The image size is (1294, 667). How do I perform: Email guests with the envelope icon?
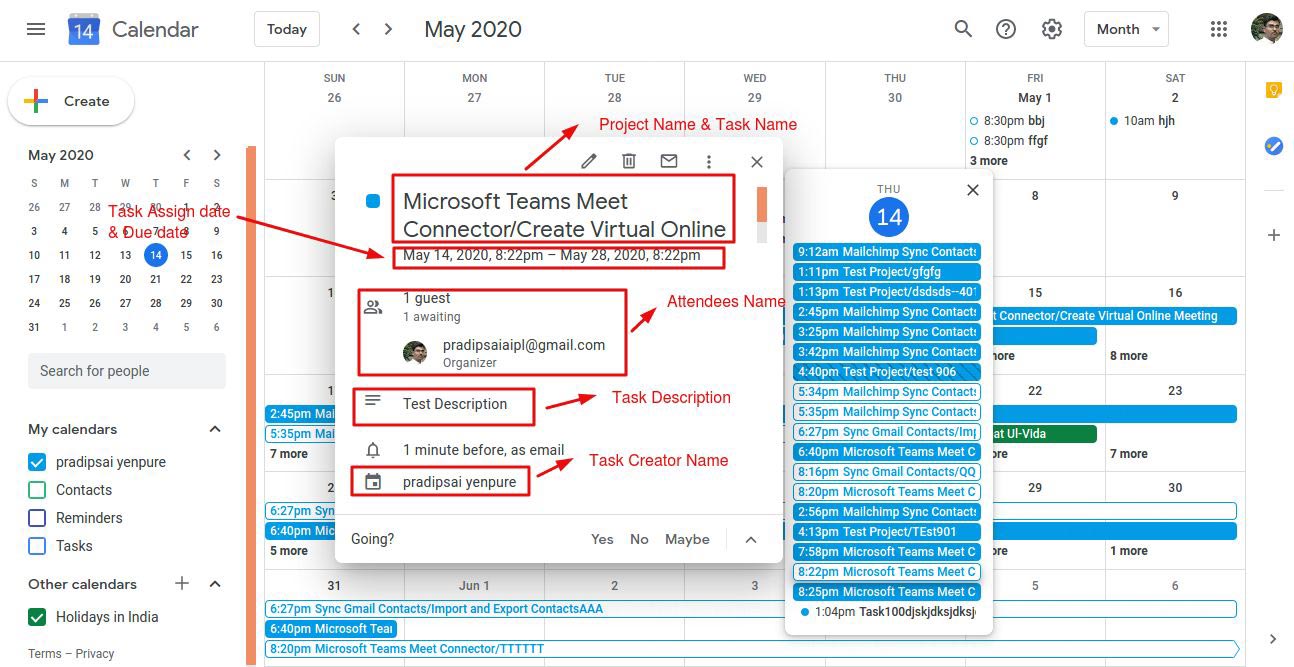point(669,161)
